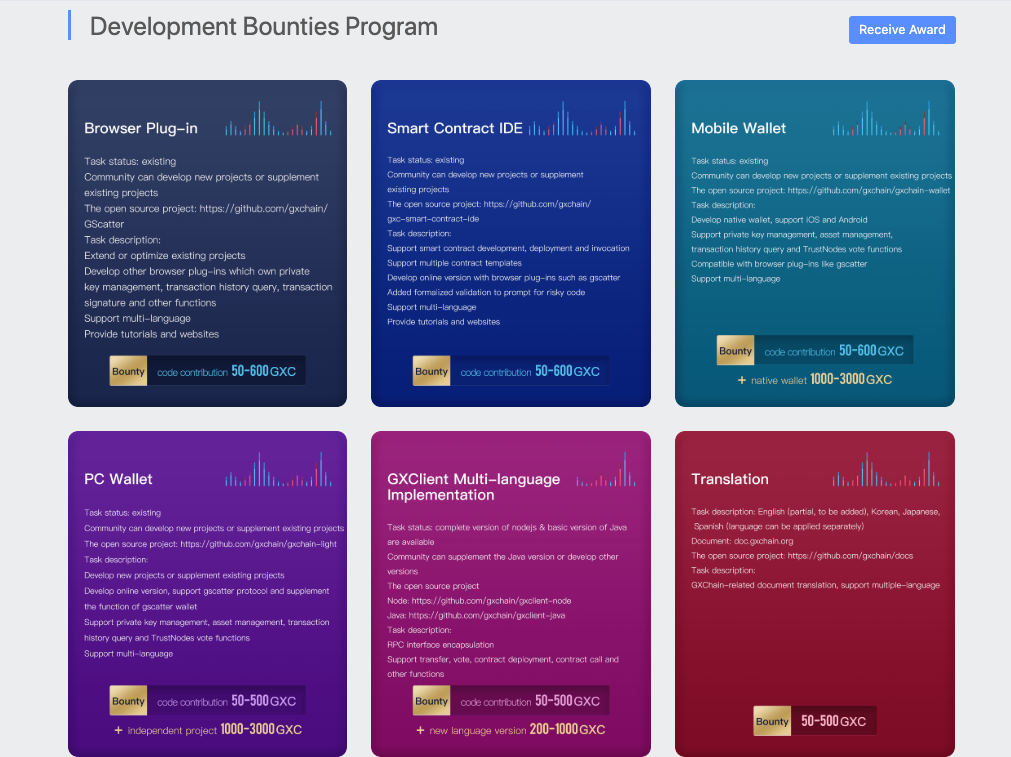Click the 50-500 GXC amount on PC Wallet card
1011x757 pixels.
264,701
